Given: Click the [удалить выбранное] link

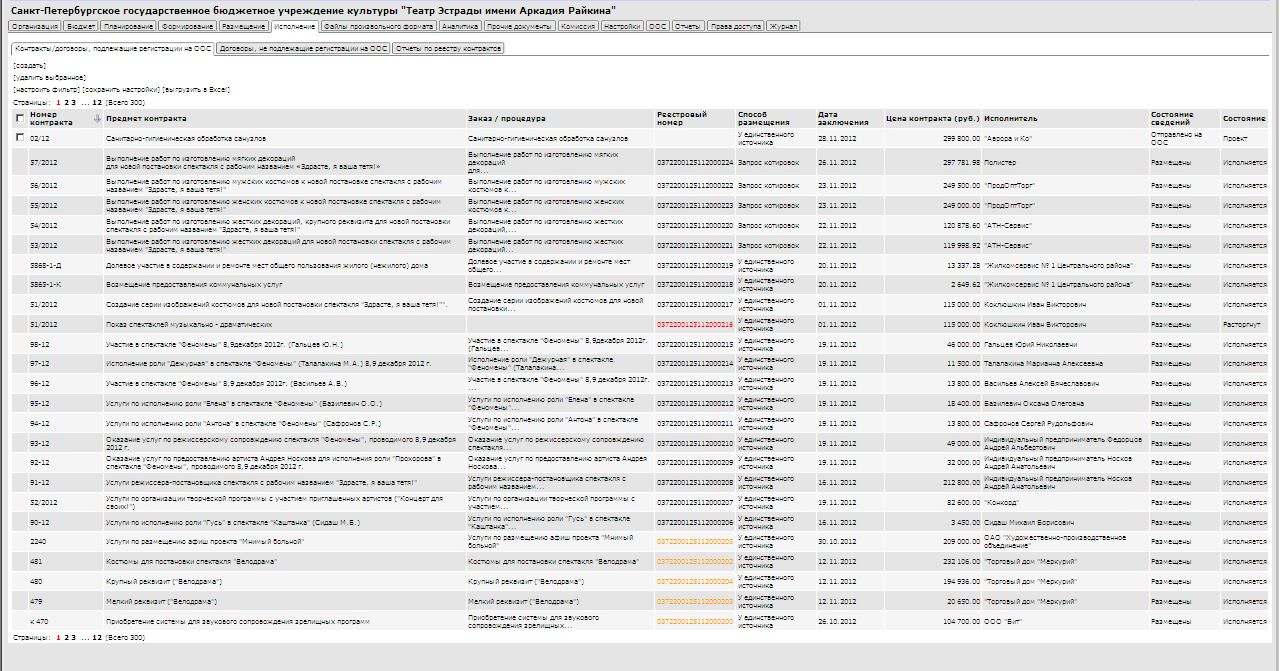Looking at the screenshot, I should point(50,77).
